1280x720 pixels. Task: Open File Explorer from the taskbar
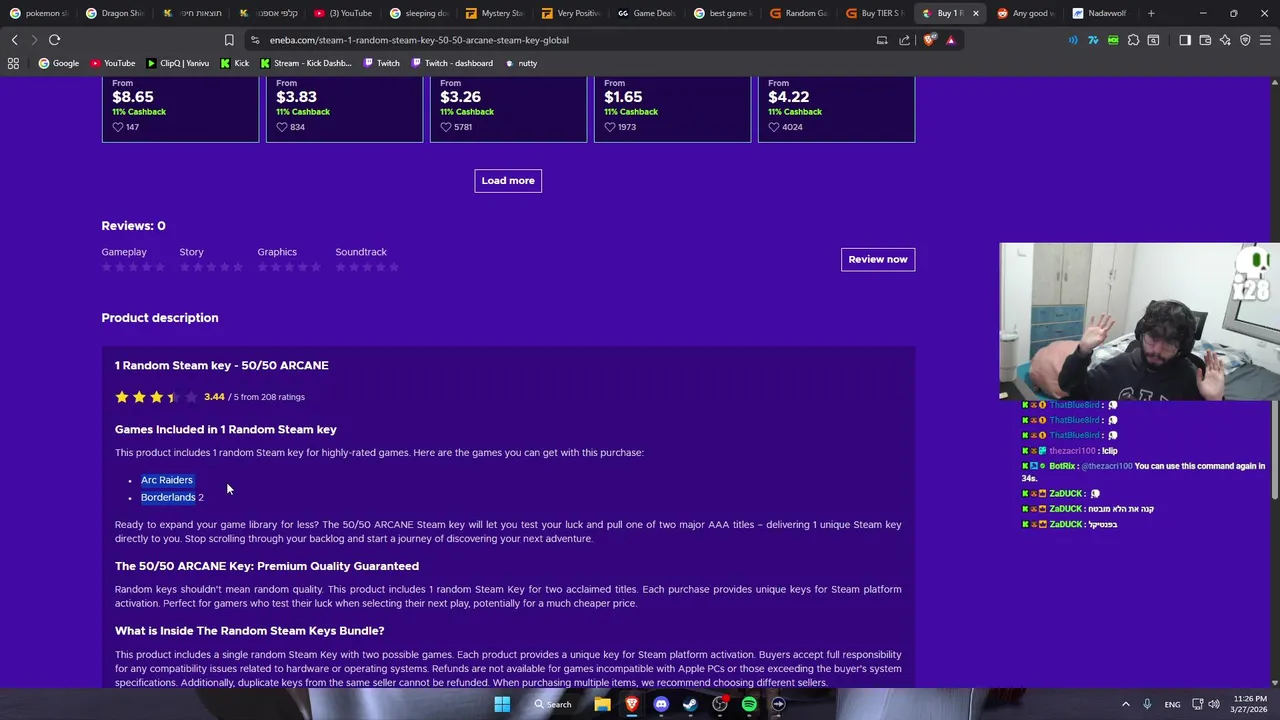tap(602, 704)
